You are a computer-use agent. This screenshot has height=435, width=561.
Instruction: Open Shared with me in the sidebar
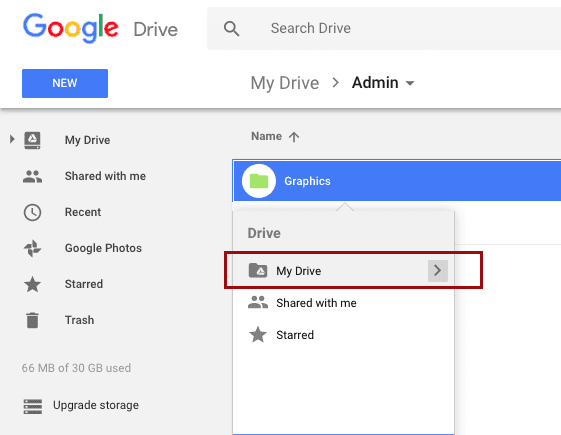(x=105, y=176)
